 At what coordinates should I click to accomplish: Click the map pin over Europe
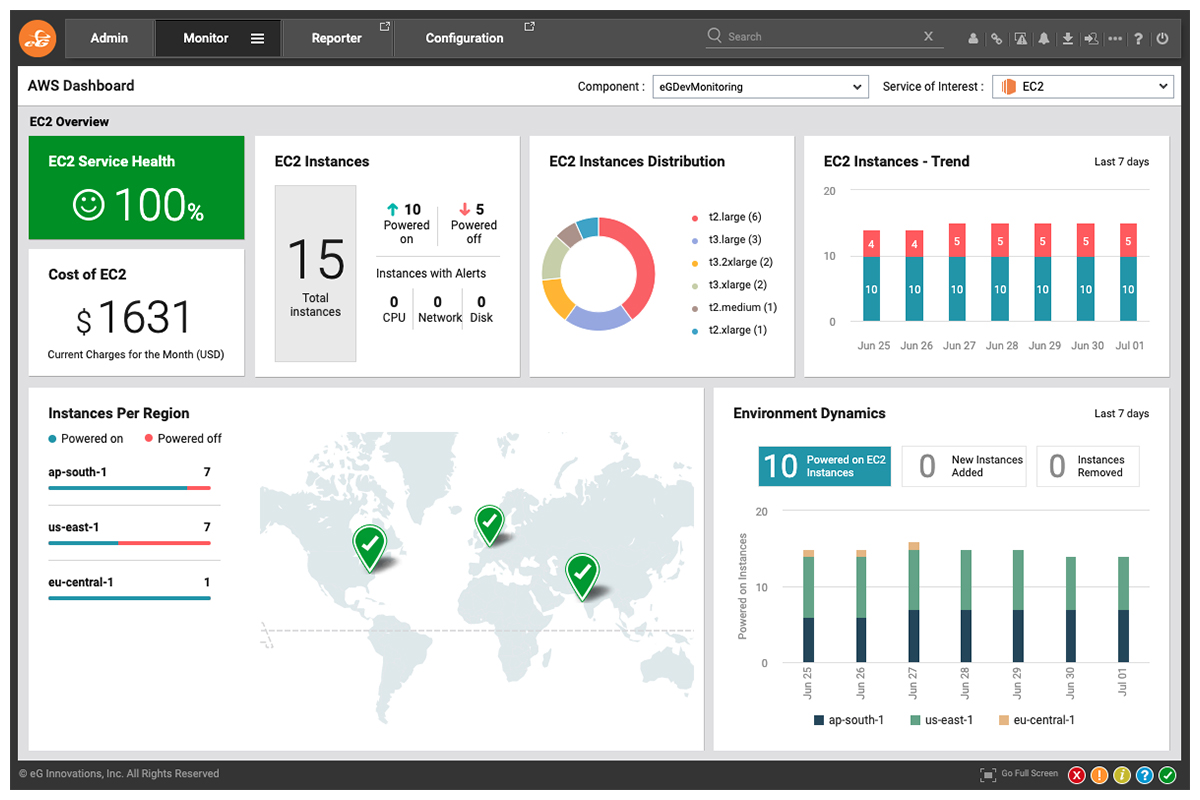coord(489,525)
